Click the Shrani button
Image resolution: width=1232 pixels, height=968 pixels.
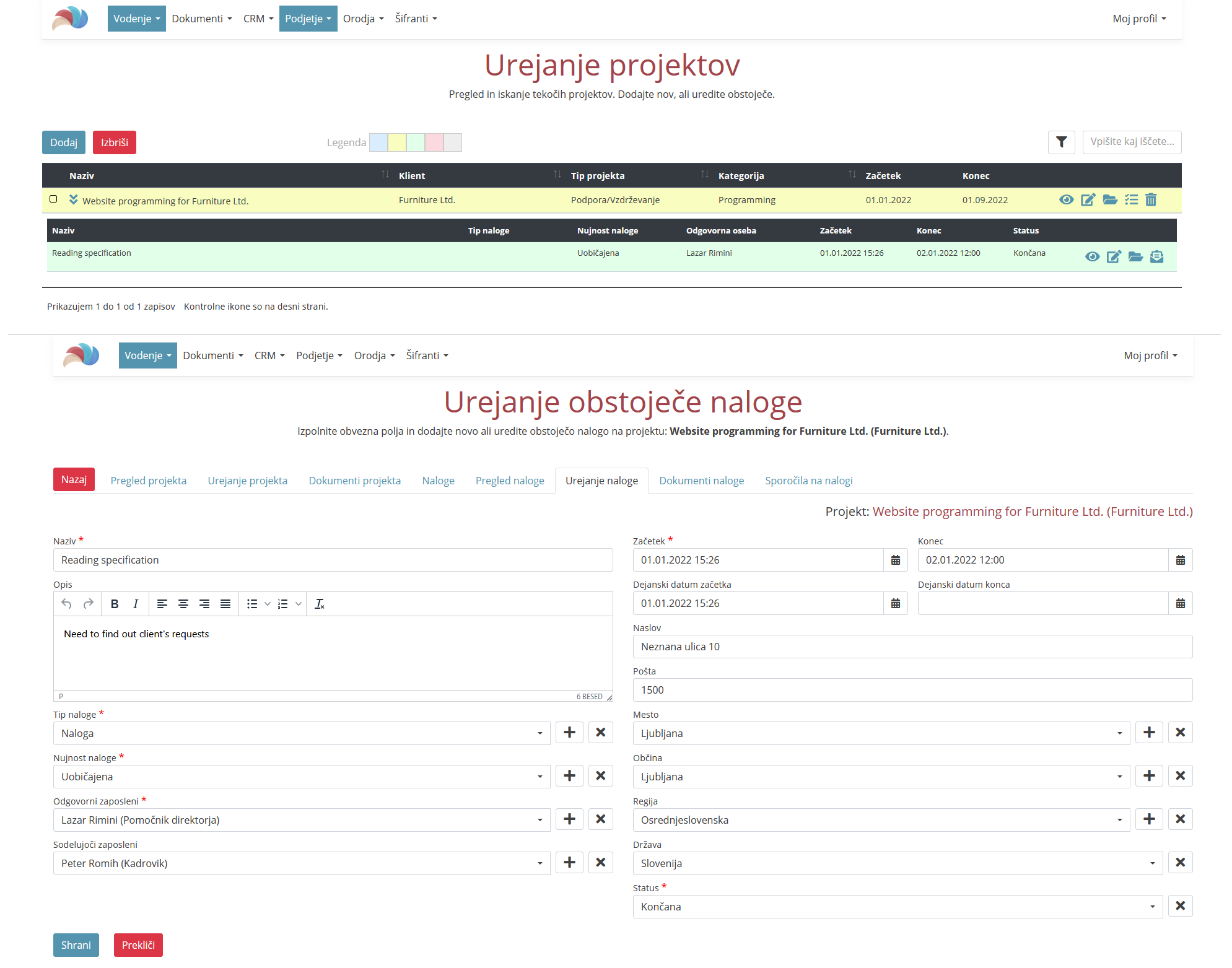point(76,945)
